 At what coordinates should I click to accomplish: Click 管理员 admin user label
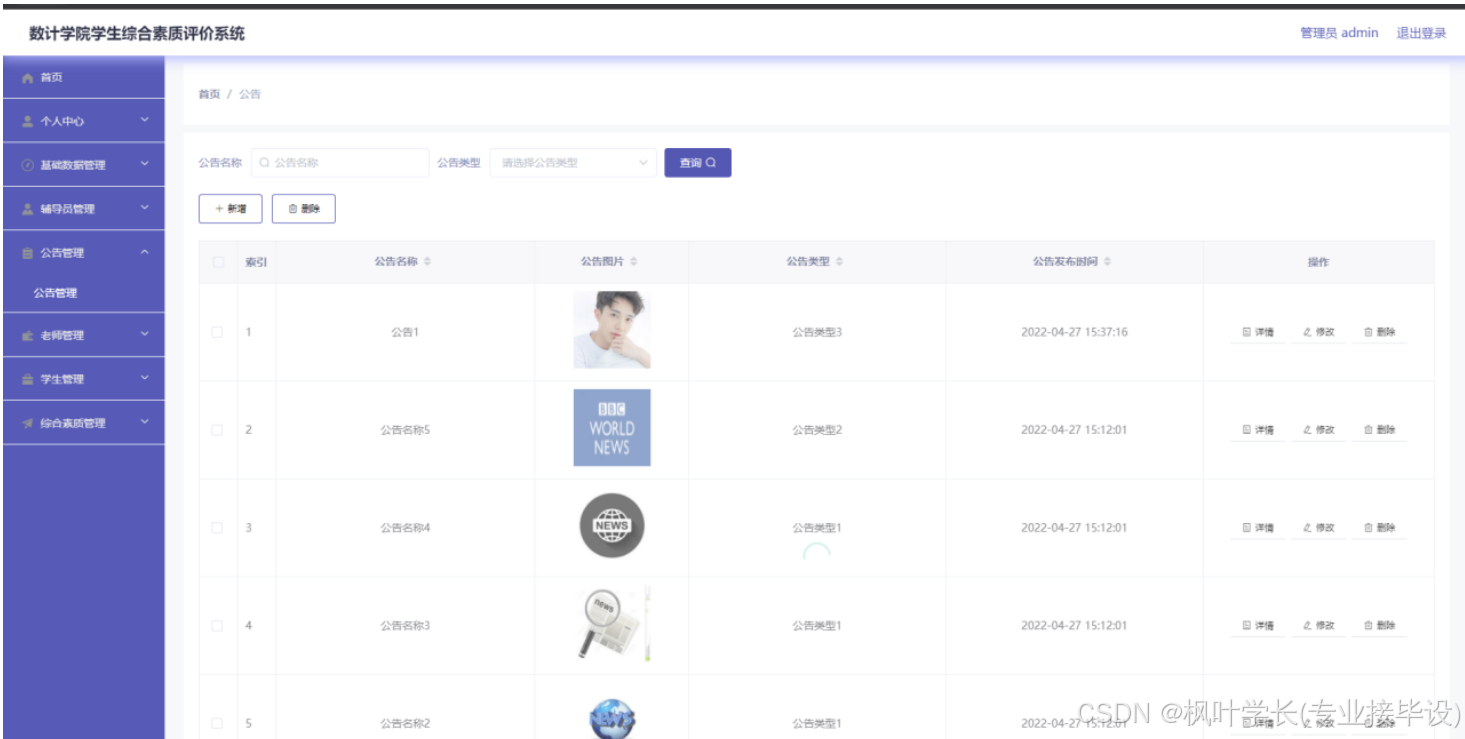pyautogui.click(x=1339, y=33)
